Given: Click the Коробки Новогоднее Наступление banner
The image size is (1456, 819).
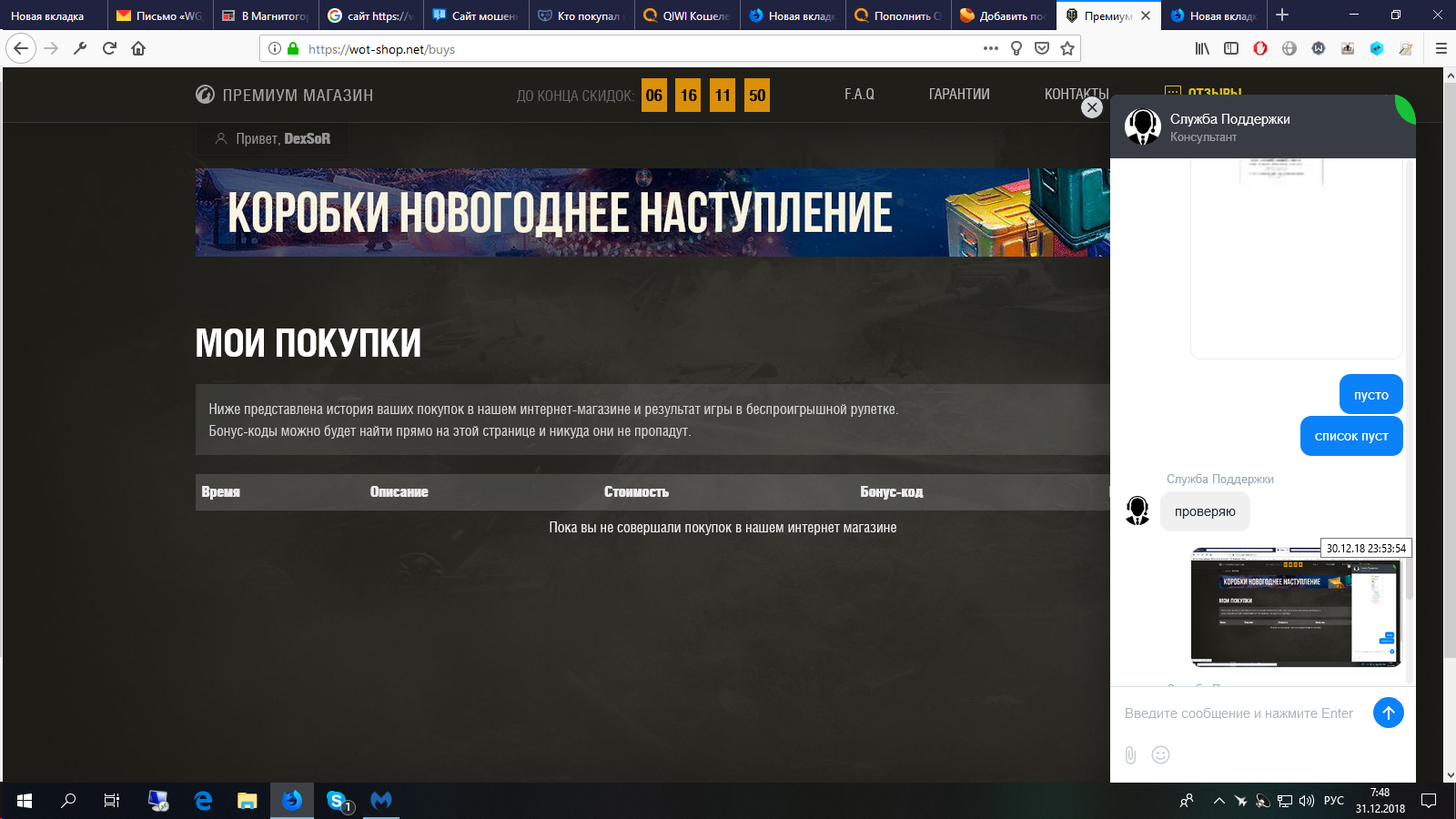Looking at the screenshot, I should pyautogui.click(x=652, y=212).
